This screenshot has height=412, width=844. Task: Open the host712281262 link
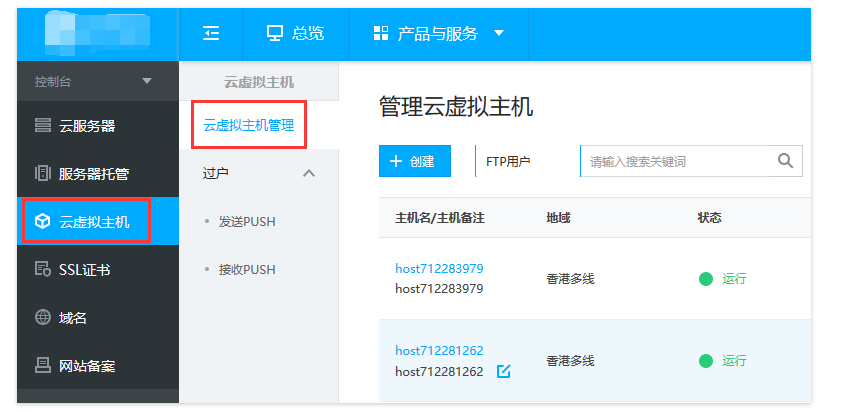pyautogui.click(x=439, y=351)
